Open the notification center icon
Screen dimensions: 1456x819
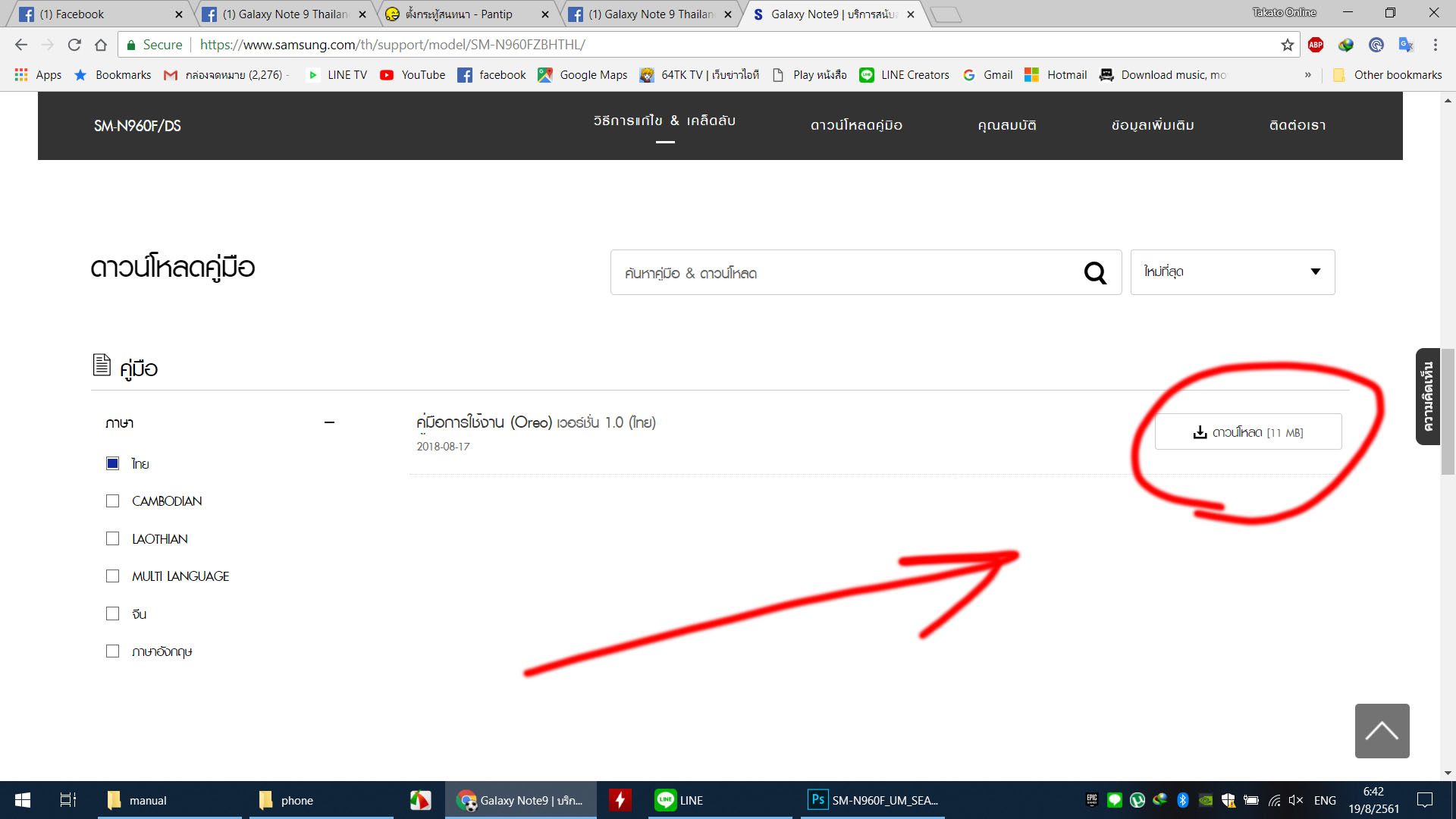pos(1425,800)
